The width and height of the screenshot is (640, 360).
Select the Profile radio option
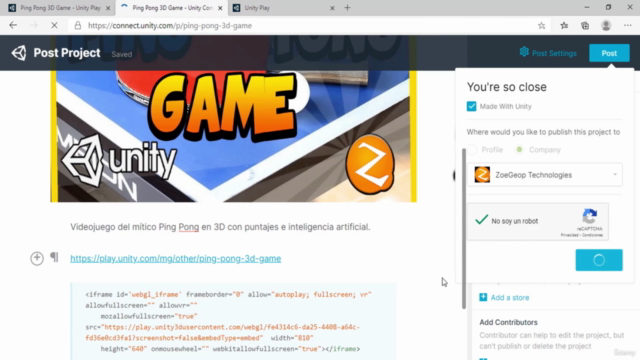click(472, 149)
